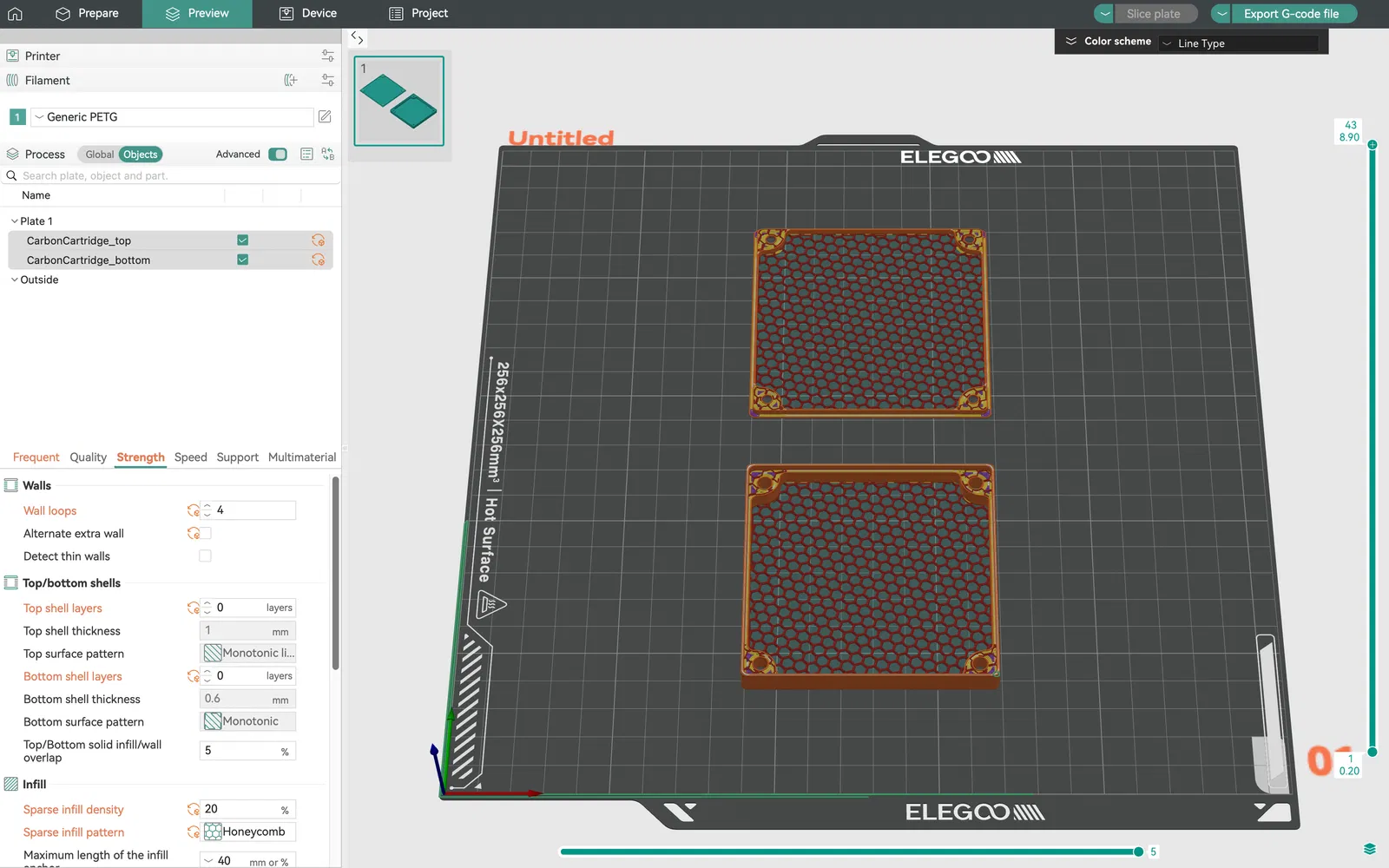Select the Global process scope button
This screenshot has height=868, width=1389.
tap(99, 155)
